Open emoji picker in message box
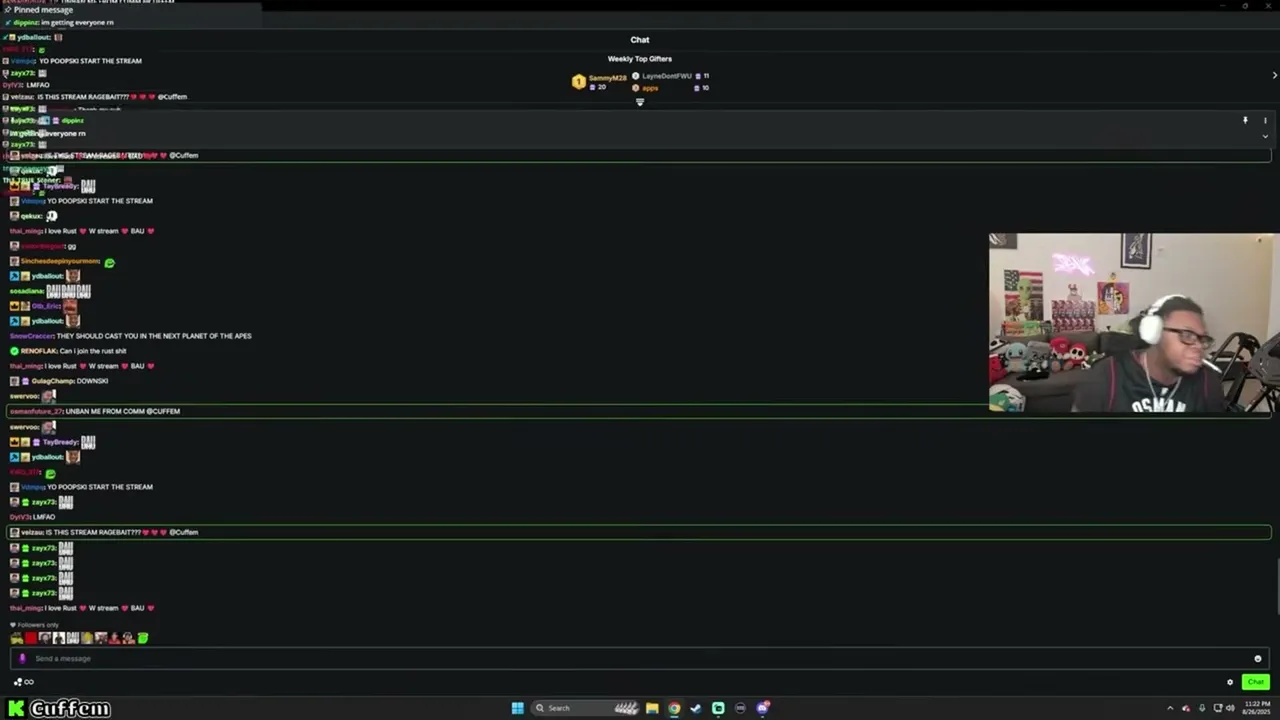The width and height of the screenshot is (1280, 720). point(1258,658)
